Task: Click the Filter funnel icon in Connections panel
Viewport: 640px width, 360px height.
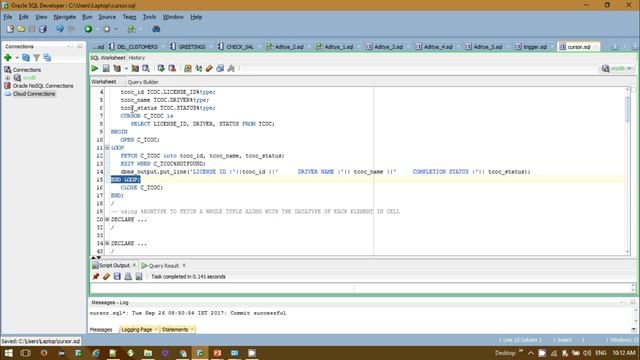Action: tap(37, 58)
